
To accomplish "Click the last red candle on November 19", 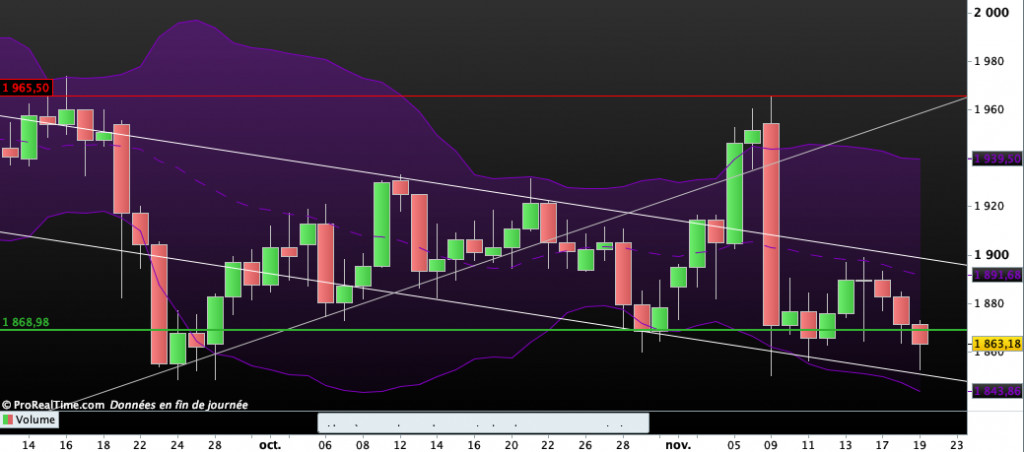I will pos(920,334).
